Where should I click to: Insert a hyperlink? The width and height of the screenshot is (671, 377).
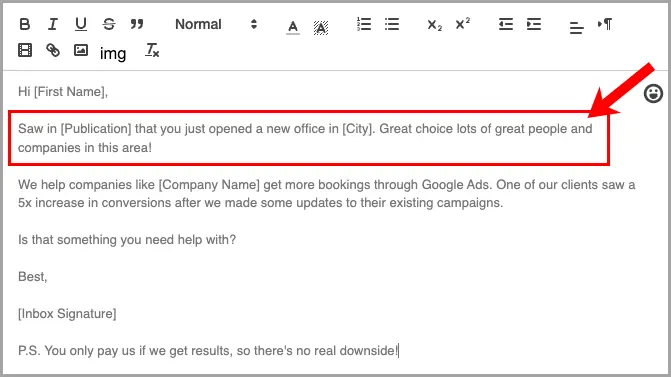53,50
